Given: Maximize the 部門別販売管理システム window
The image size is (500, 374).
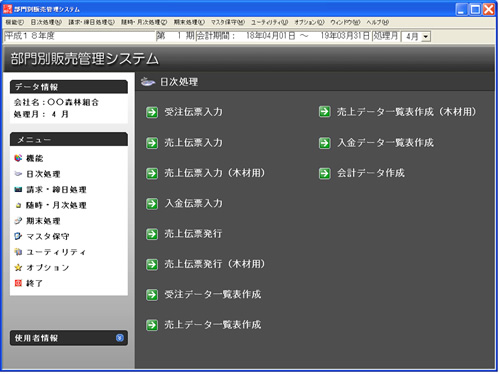Looking at the screenshot, I should click(x=475, y=9).
